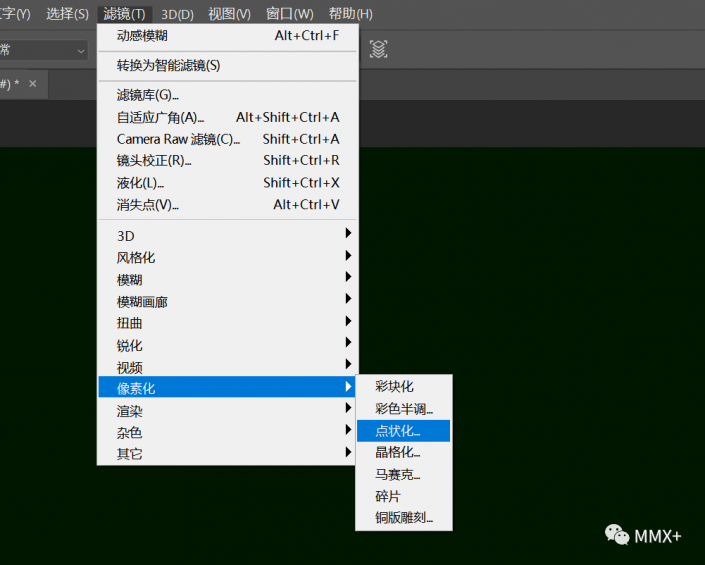Open the 窗口 (Window) menu
The image size is (705, 565).
[x=289, y=14]
